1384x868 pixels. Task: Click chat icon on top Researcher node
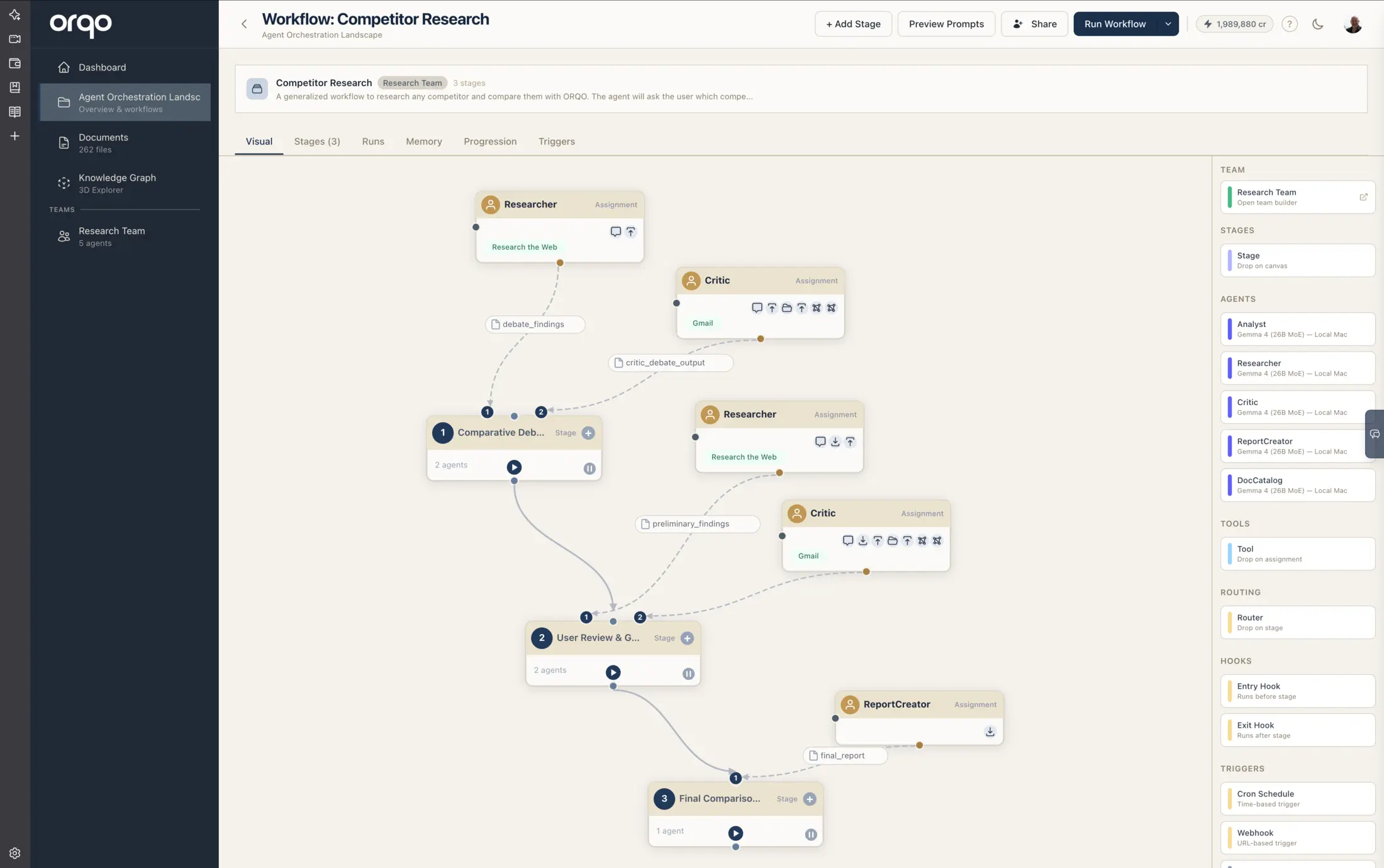615,231
